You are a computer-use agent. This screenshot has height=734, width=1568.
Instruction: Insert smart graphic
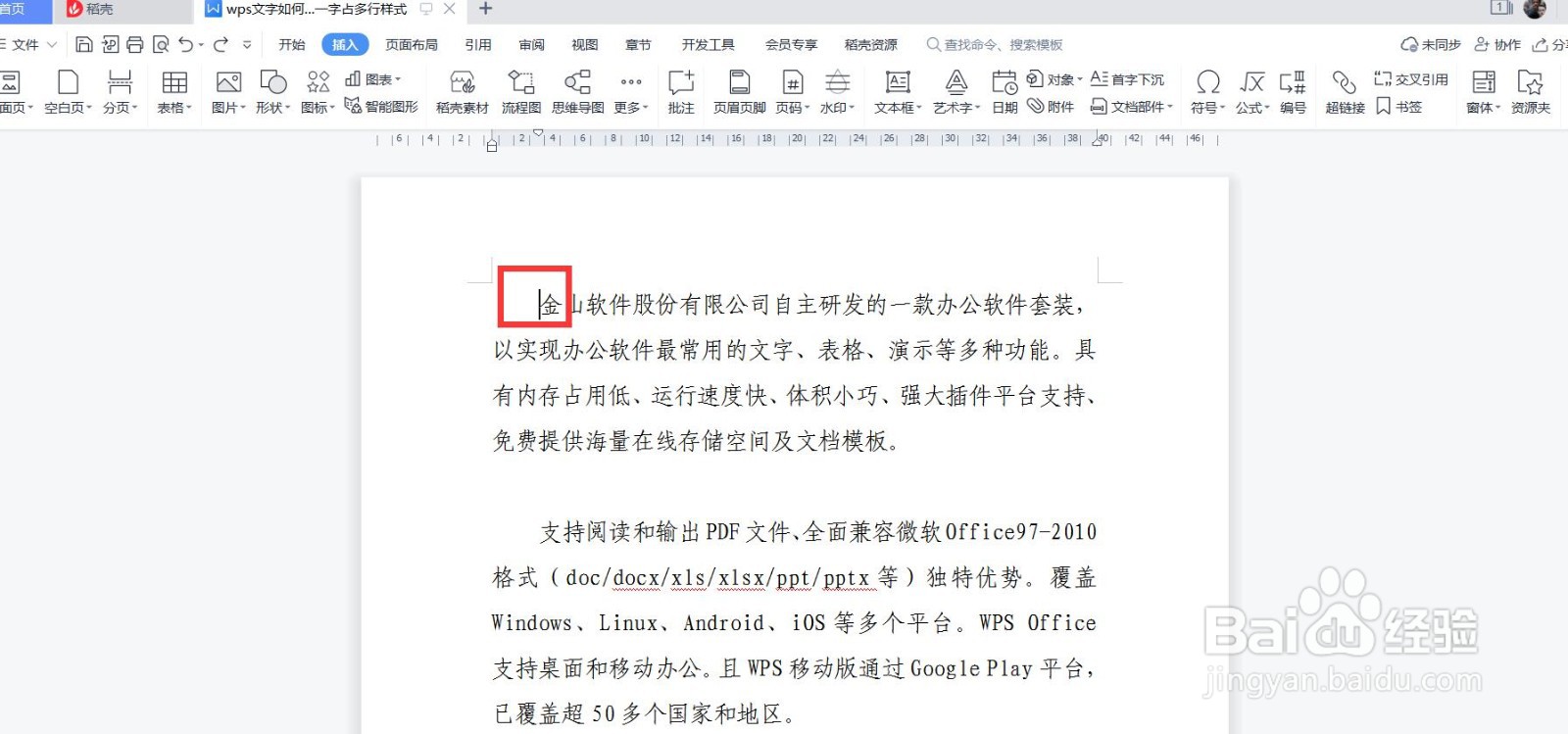[x=381, y=106]
